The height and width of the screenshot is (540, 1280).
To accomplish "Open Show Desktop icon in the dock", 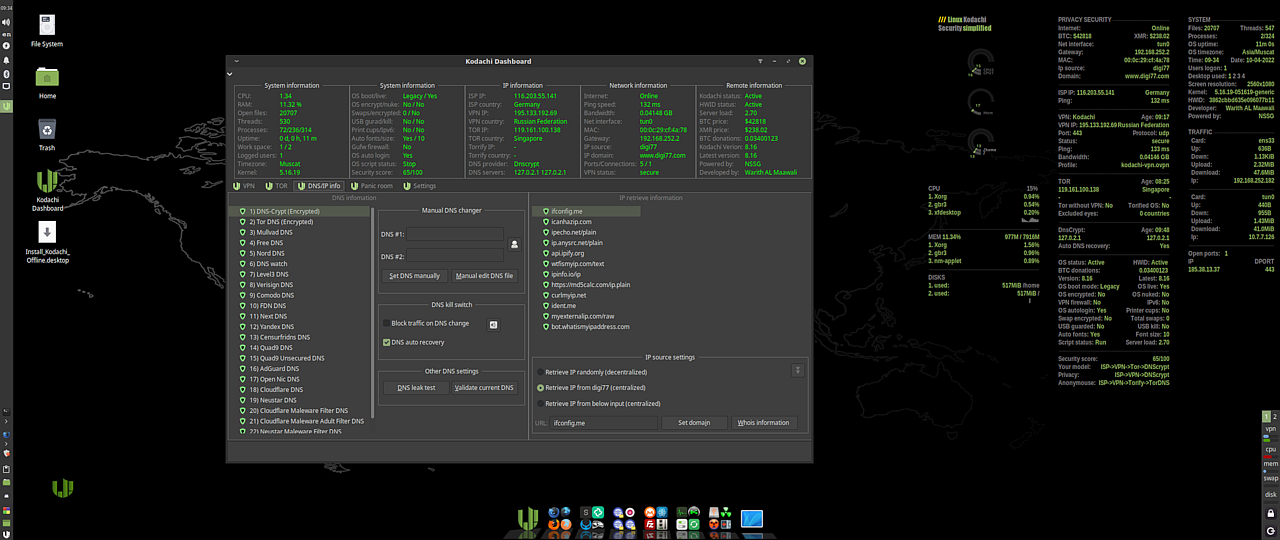I will pyautogui.click(x=752, y=519).
